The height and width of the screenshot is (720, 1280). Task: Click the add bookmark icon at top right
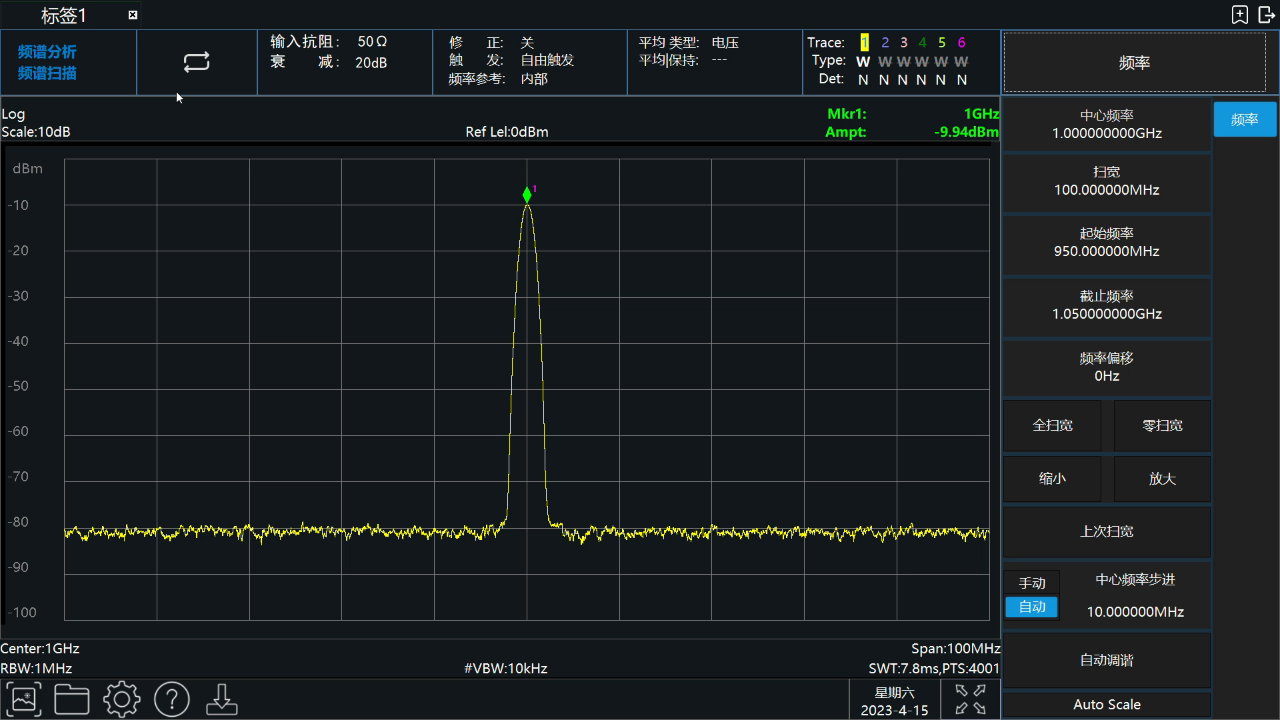tap(1240, 14)
